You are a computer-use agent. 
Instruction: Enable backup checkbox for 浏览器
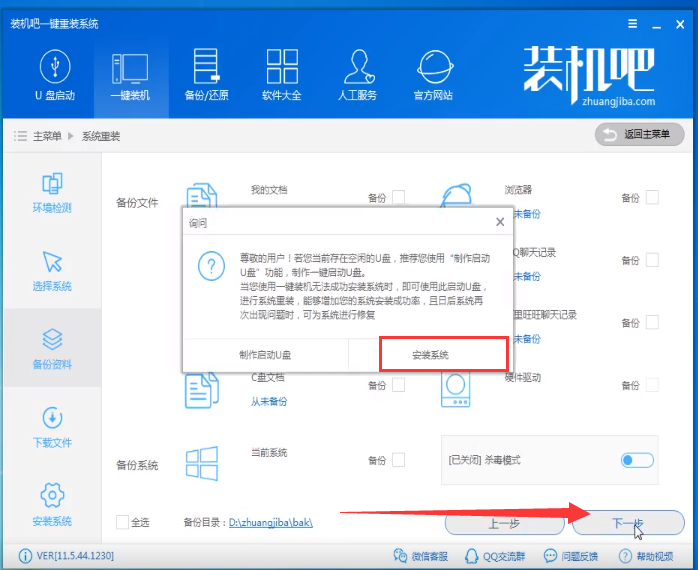click(652, 197)
